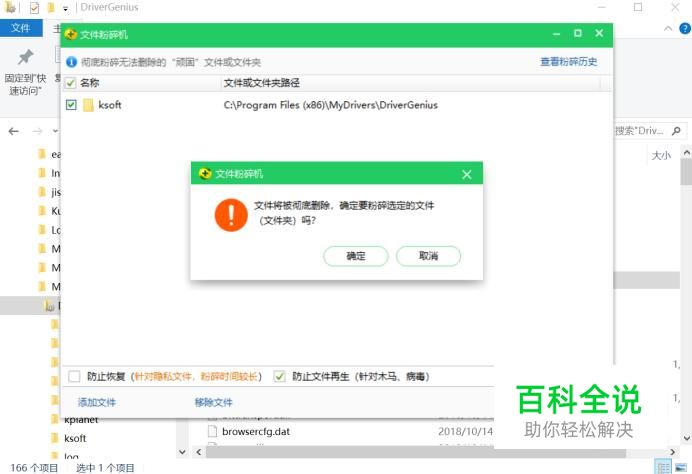The image size is (692, 474).
Task: Select the ksoft folder icon in shredder list
Action: 88,105
